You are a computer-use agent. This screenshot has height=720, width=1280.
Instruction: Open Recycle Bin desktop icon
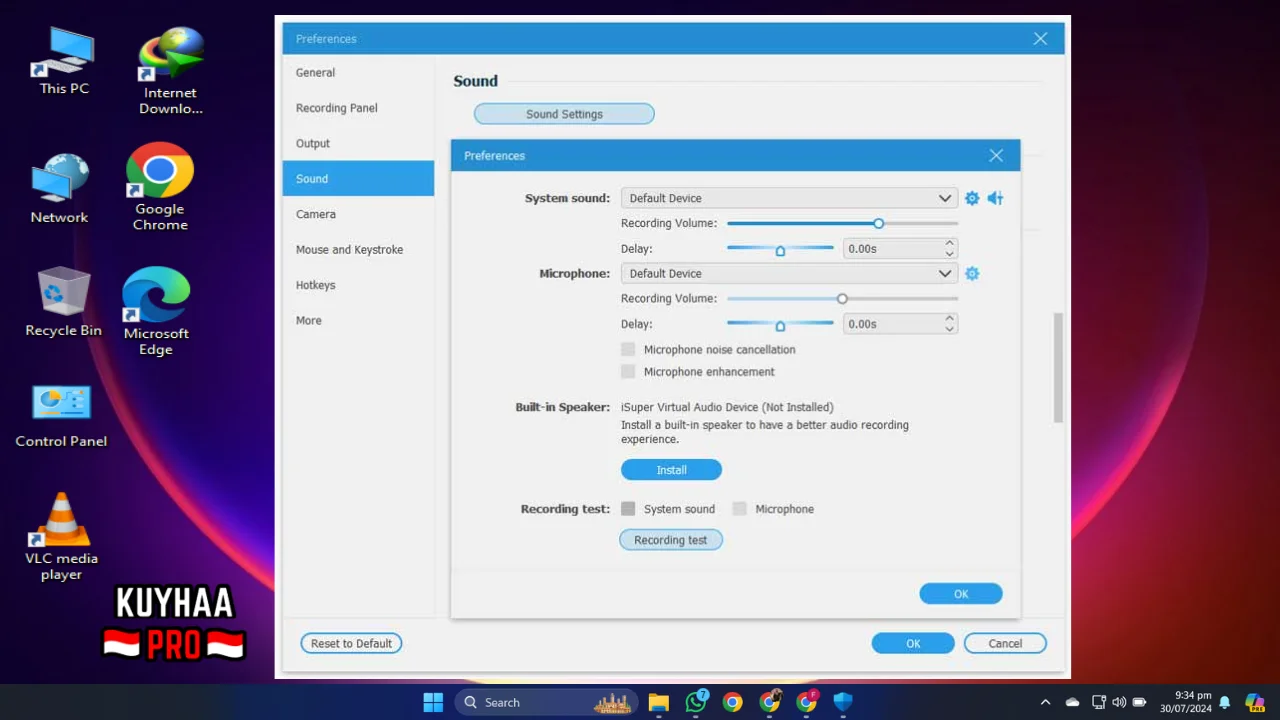click(63, 302)
